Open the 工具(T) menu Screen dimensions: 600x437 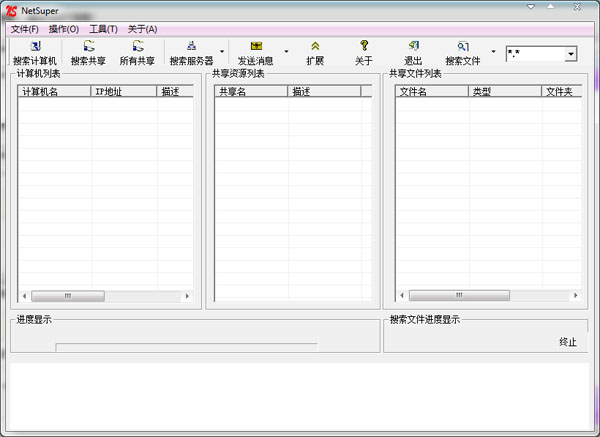(x=103, y=29)
